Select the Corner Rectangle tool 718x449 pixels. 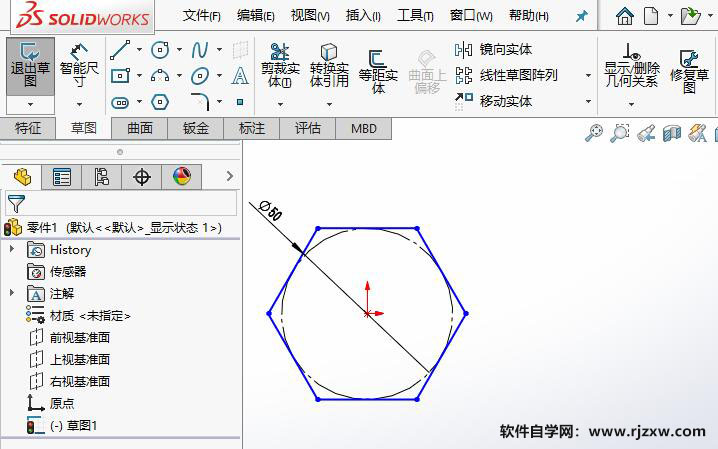(x=120, y=76)
